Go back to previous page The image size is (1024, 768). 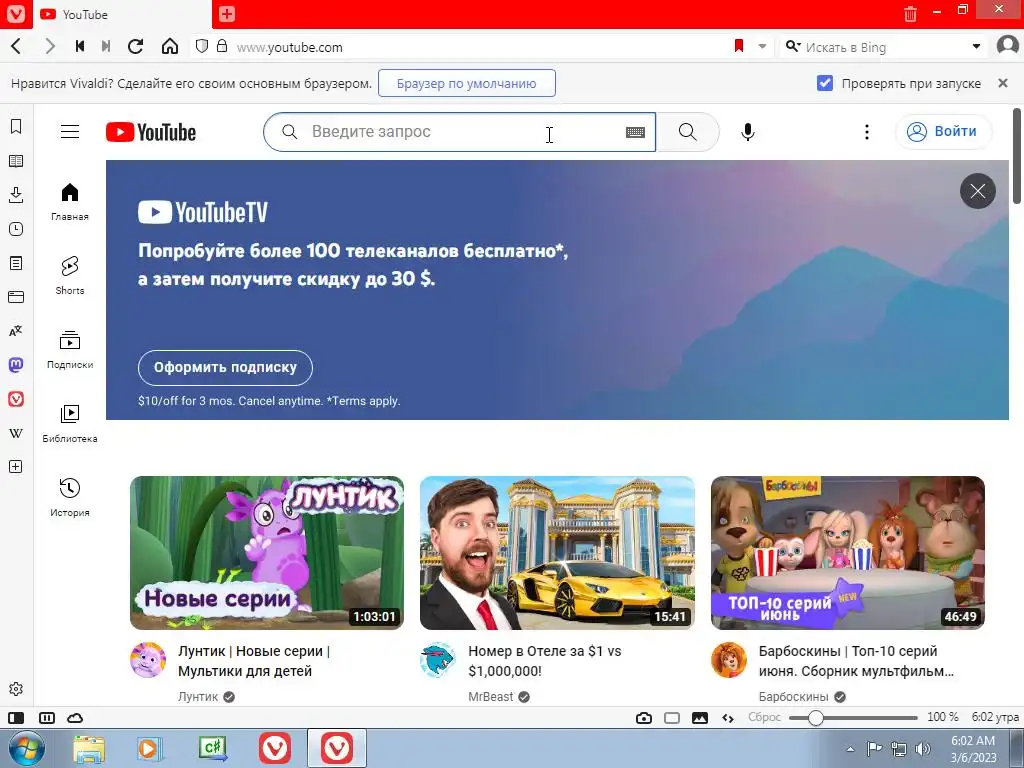click(x=16, y=46)
